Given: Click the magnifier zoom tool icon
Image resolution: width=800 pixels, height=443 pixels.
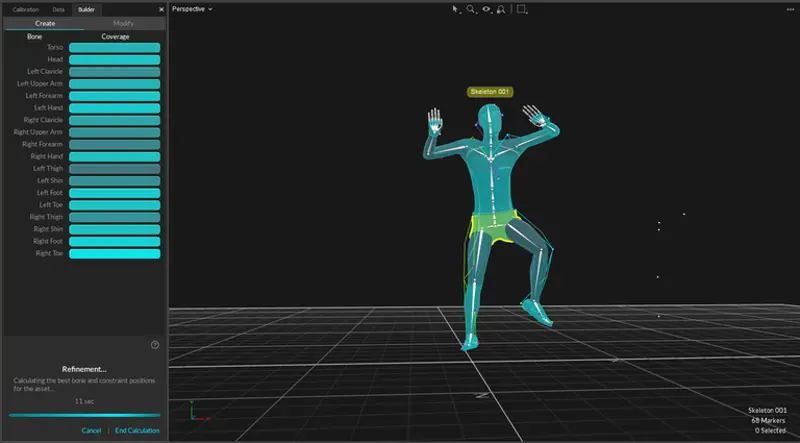Looking at the screenshot, I should [x=471, y=9].
